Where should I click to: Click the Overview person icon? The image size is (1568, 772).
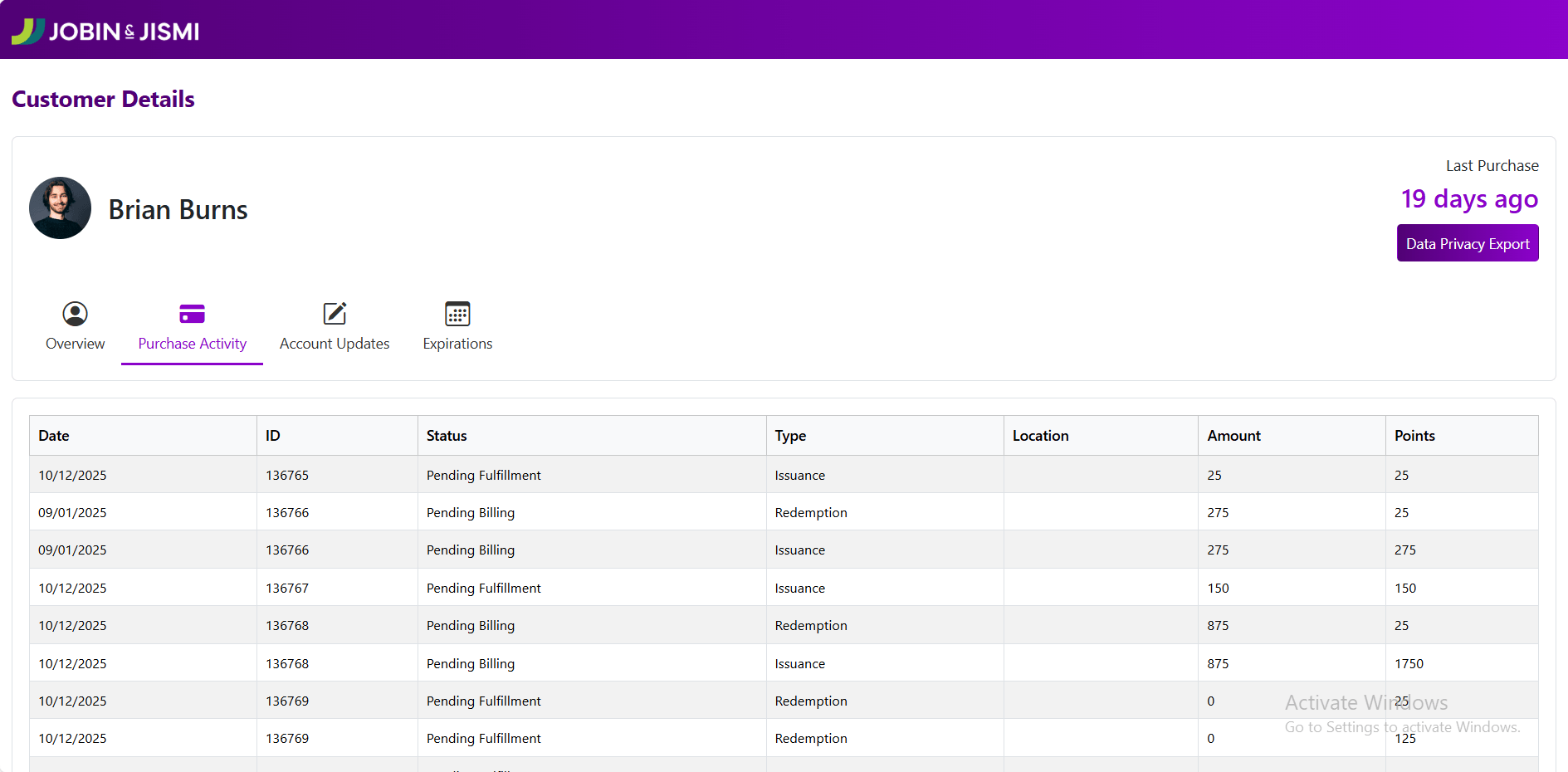point(75,314)
